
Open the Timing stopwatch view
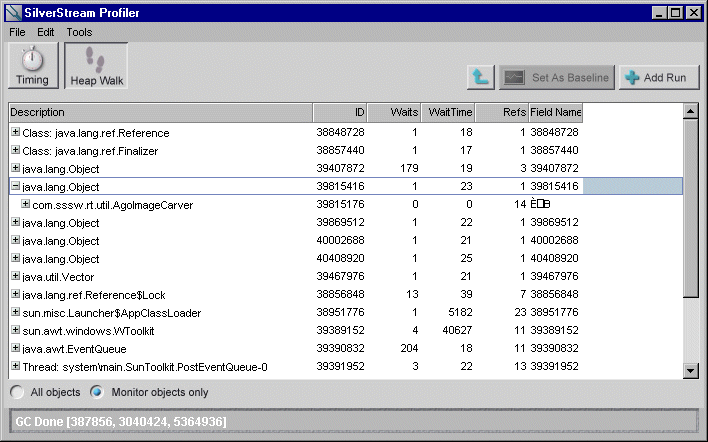(33, 66)
